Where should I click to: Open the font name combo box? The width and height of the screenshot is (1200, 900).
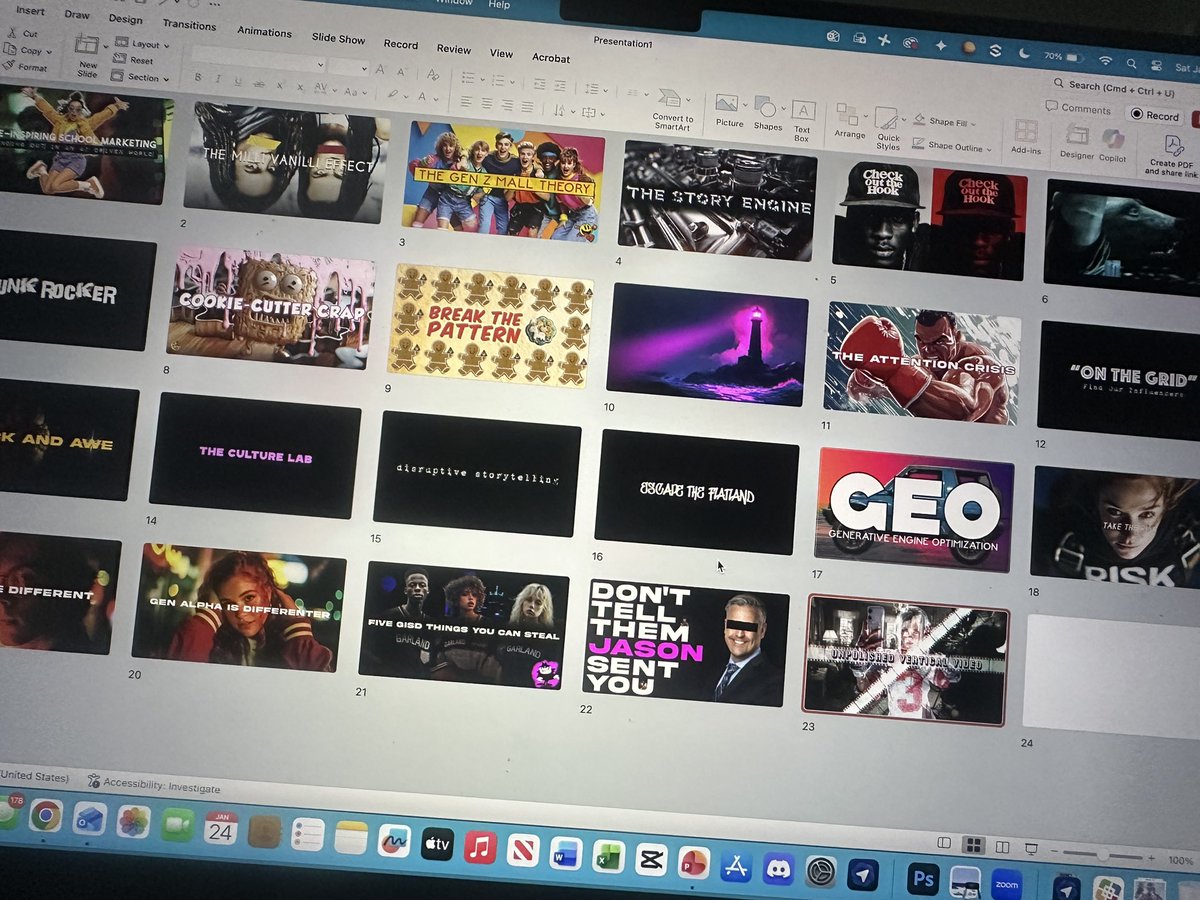pyautogui.click(x=258, y=58)
